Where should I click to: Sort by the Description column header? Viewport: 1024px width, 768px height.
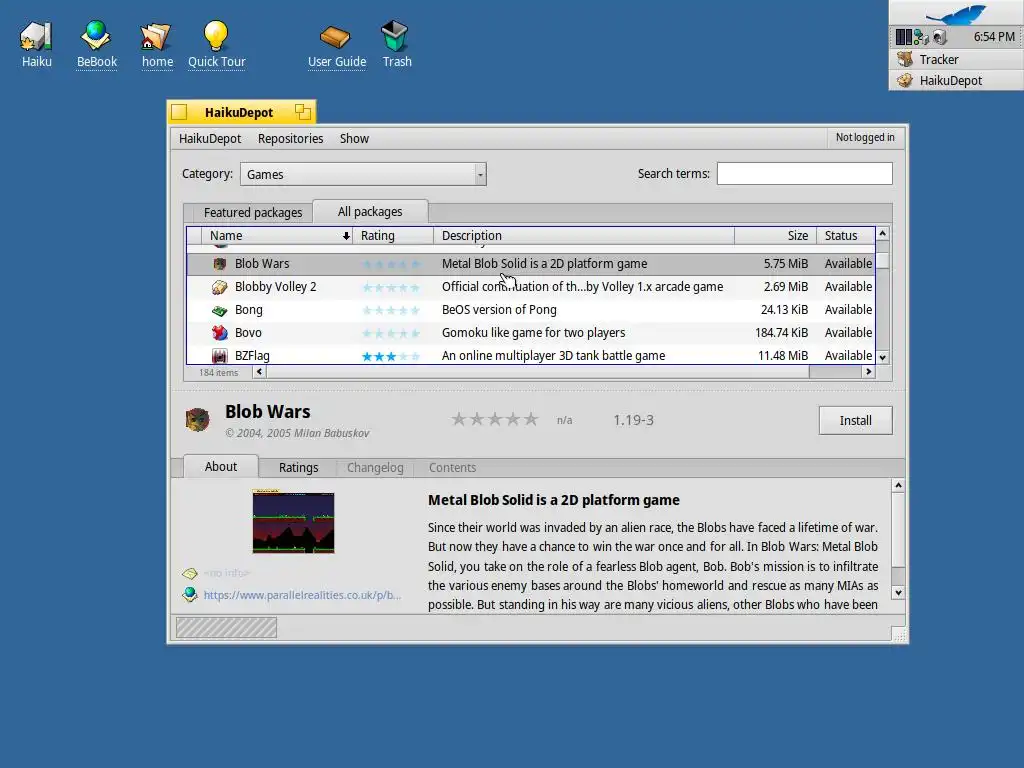pos(584,236)
